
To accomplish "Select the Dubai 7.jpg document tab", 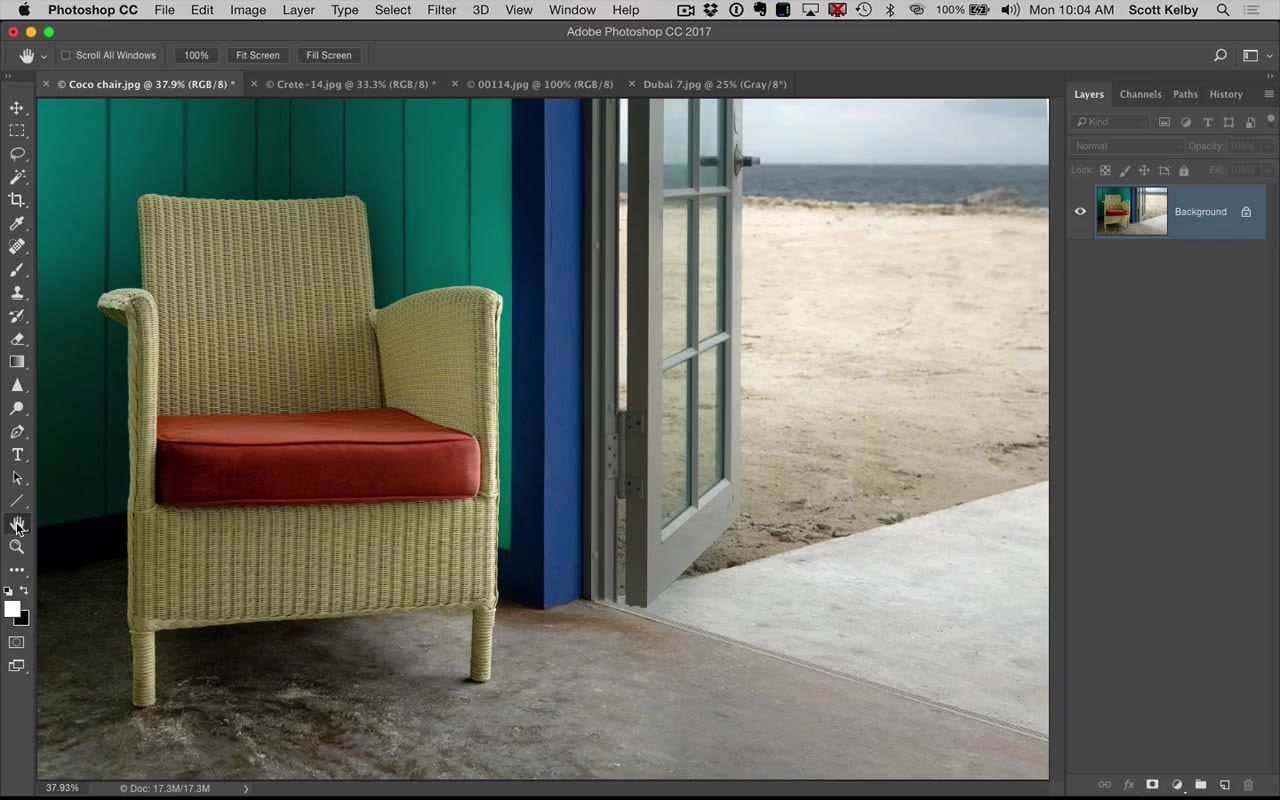I will pyautogui.click(x=715, y=84).
